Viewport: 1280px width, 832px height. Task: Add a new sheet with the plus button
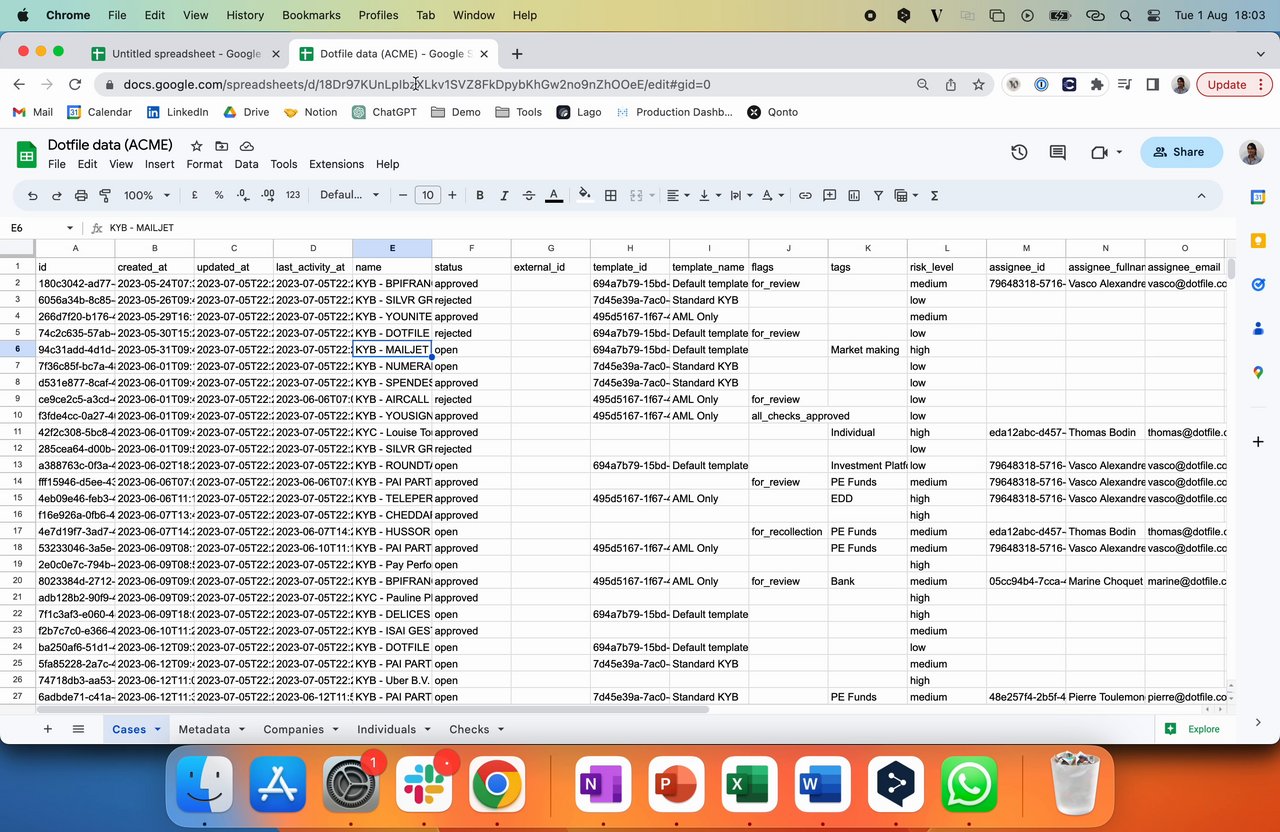(47, 729)
